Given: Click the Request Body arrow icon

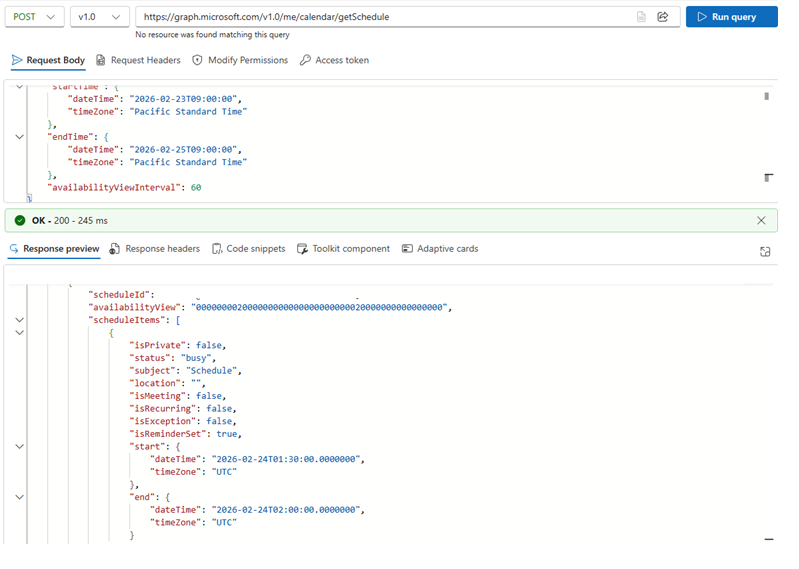Looking at the screenshot, I should [x=17, y=60].
